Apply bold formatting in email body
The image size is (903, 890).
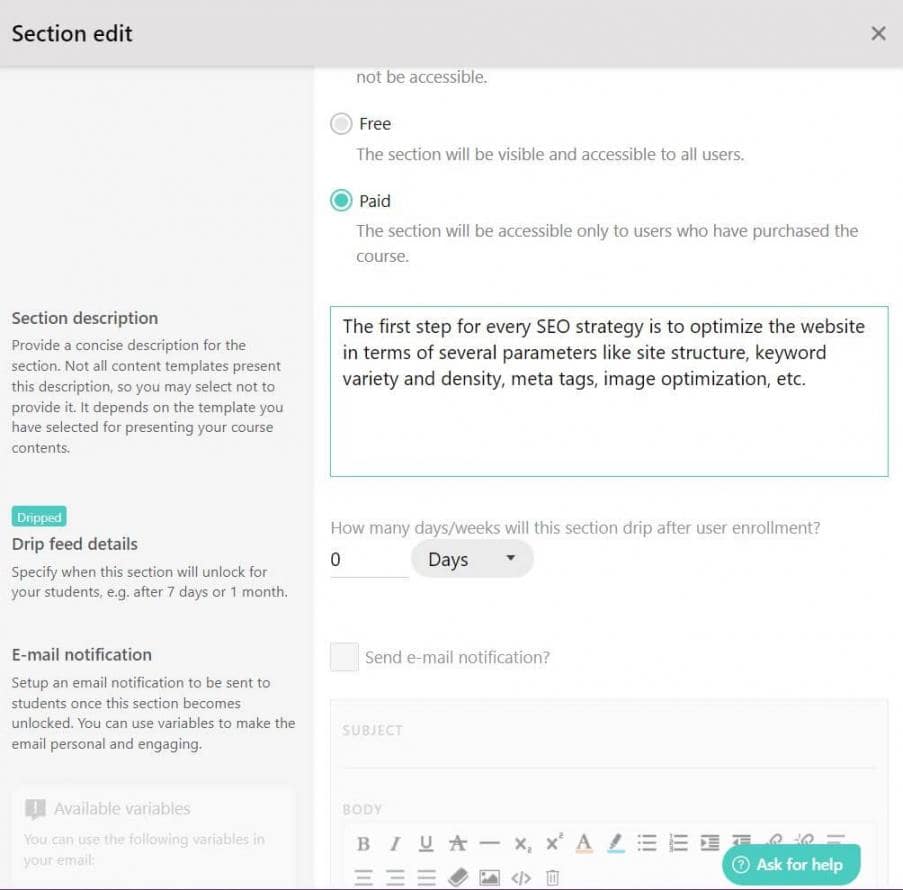coord(363,843)
